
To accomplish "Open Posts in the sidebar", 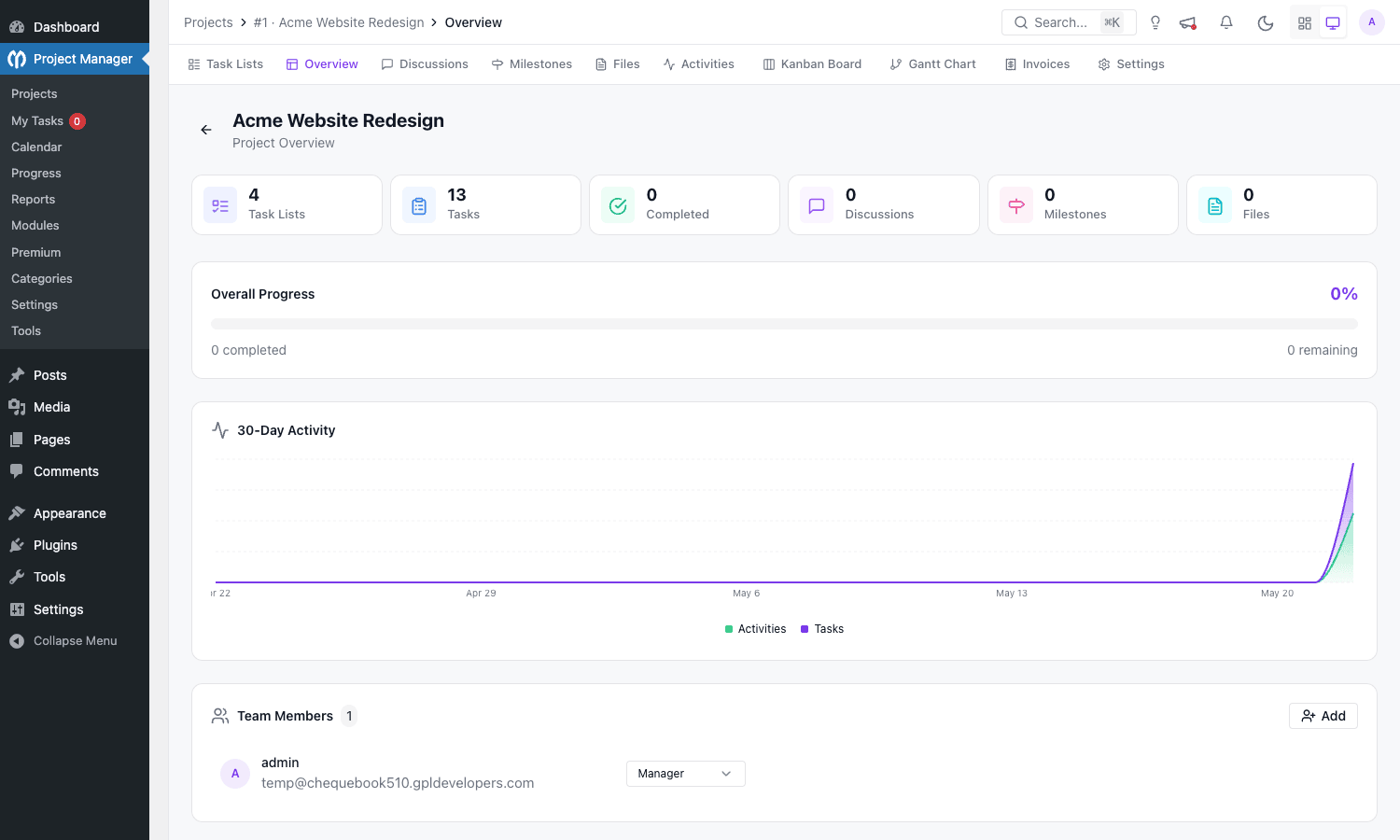I will (75, 375).
